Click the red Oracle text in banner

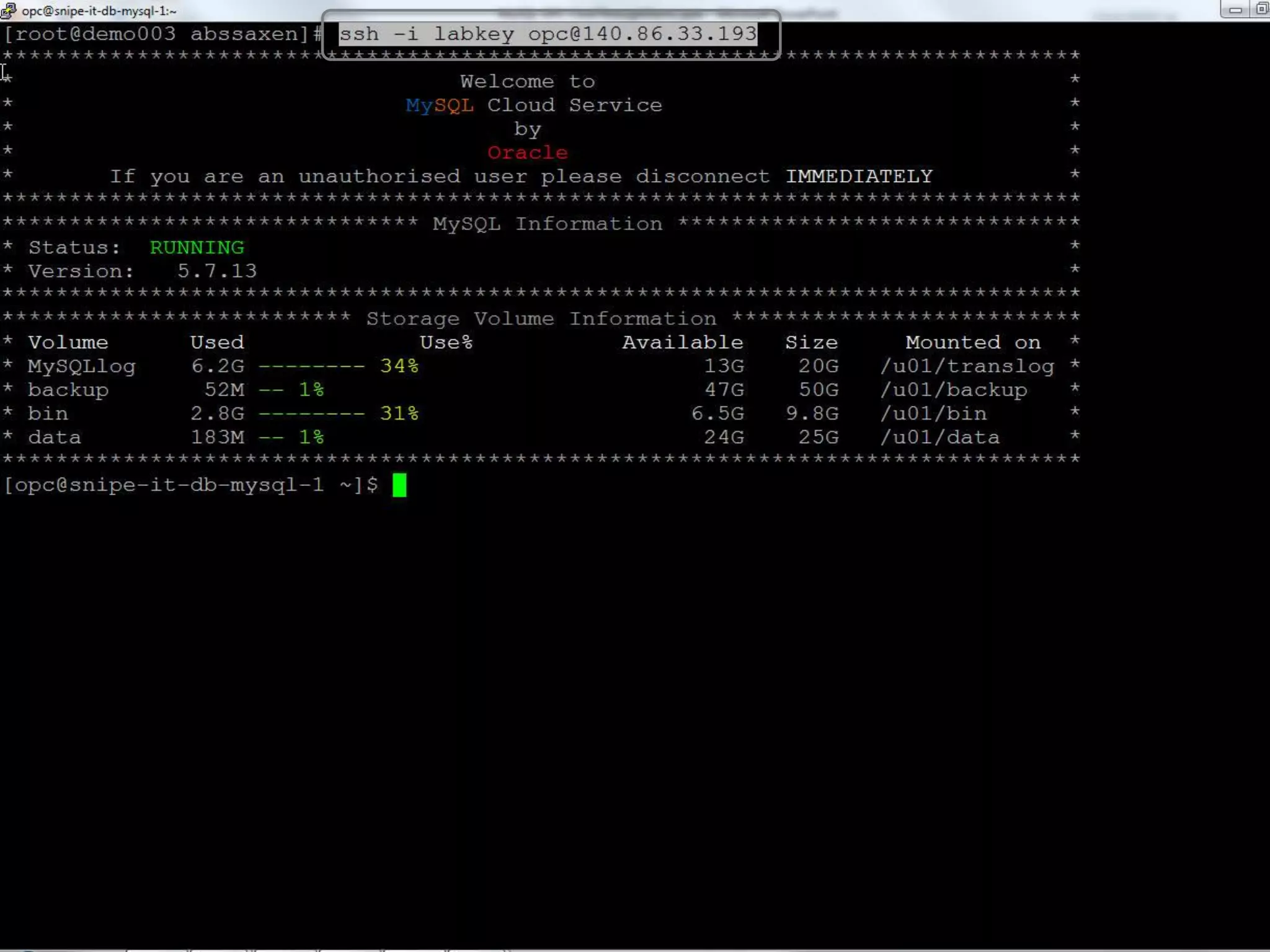pos(527,152)
